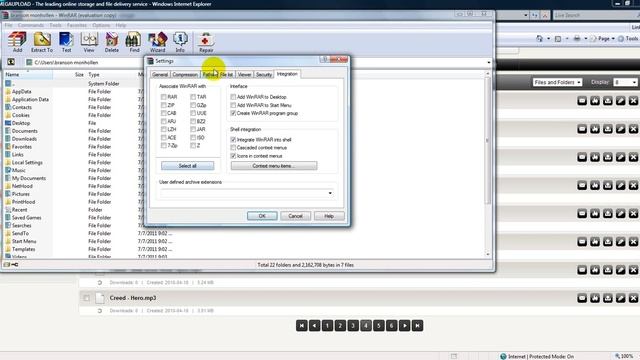Click Cancel in Settings dialog
Screen dimensions: 640x360
[295, 216]
